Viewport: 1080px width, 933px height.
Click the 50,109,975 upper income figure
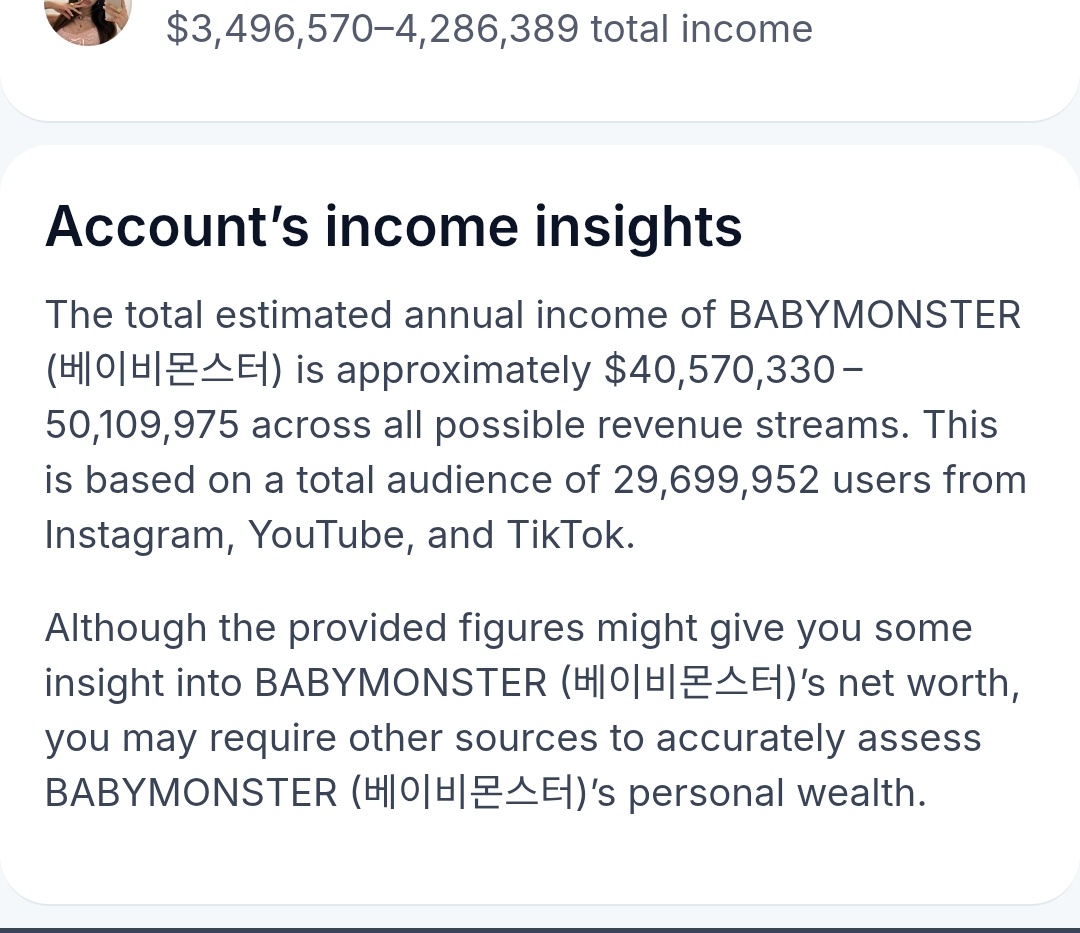(142, 425)
